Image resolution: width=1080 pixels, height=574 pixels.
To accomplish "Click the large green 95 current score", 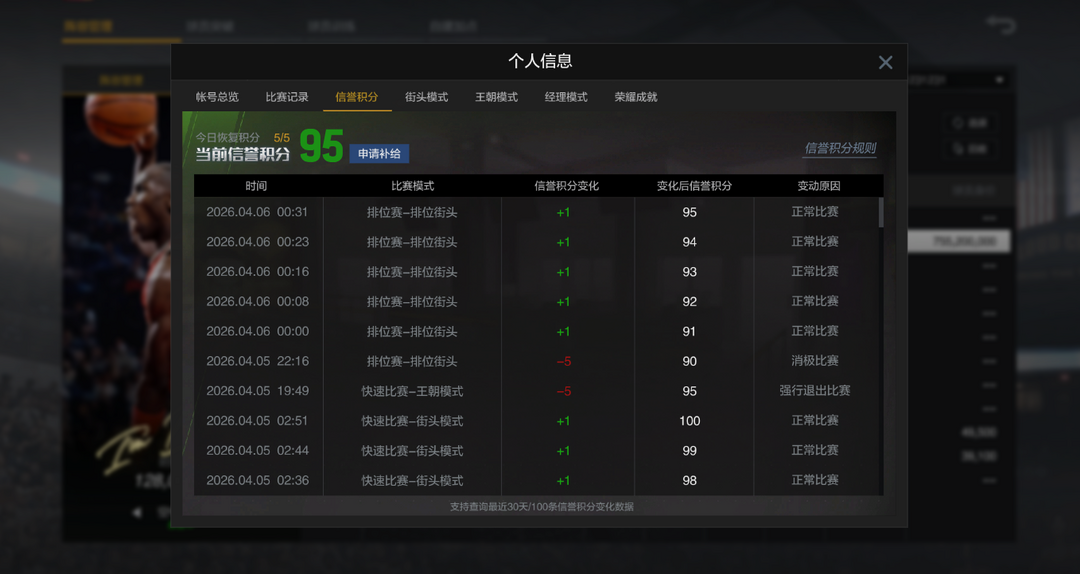I will [321, 146].
